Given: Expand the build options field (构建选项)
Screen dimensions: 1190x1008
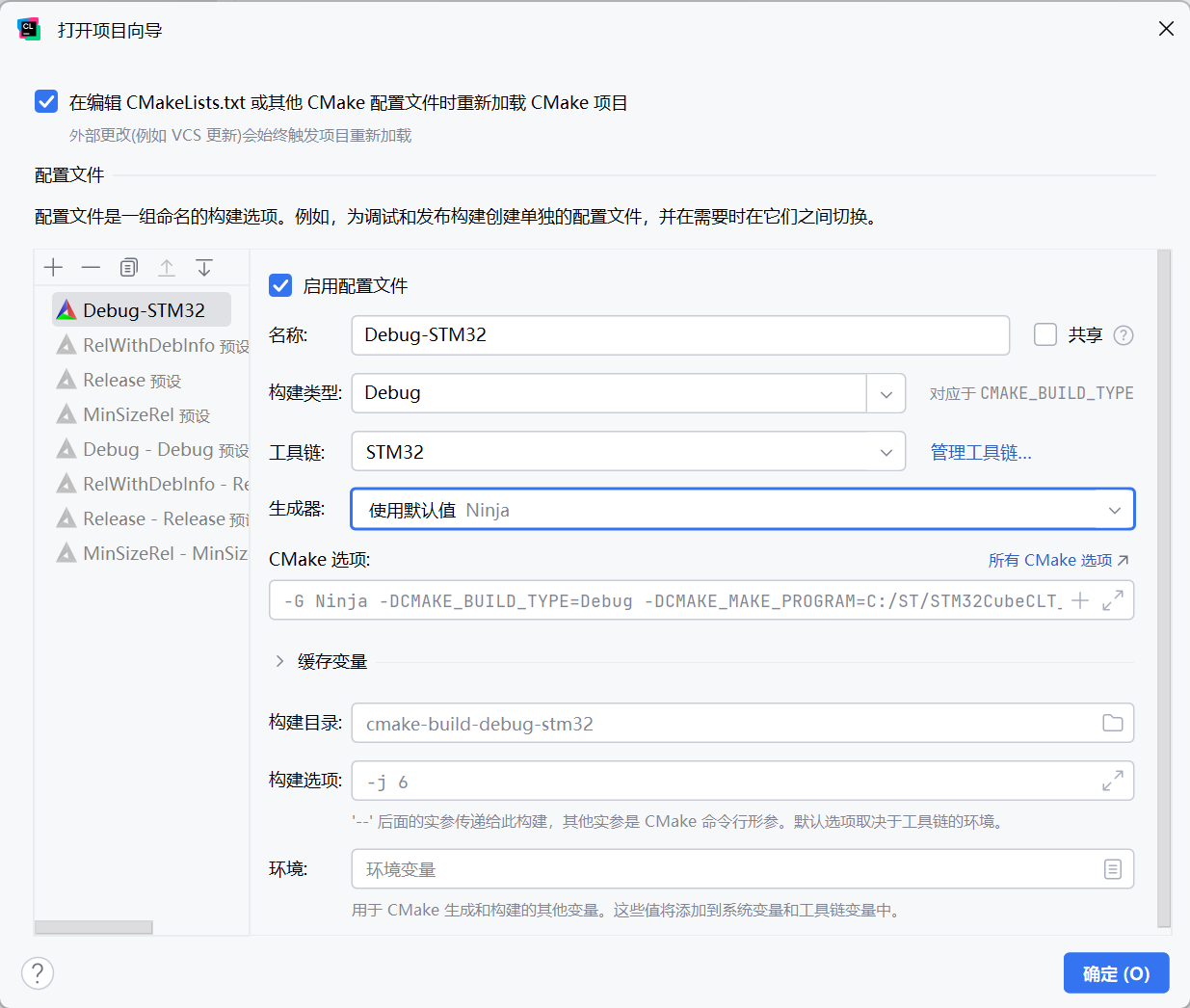Looking at the screenshot, I should point(1113,781).
